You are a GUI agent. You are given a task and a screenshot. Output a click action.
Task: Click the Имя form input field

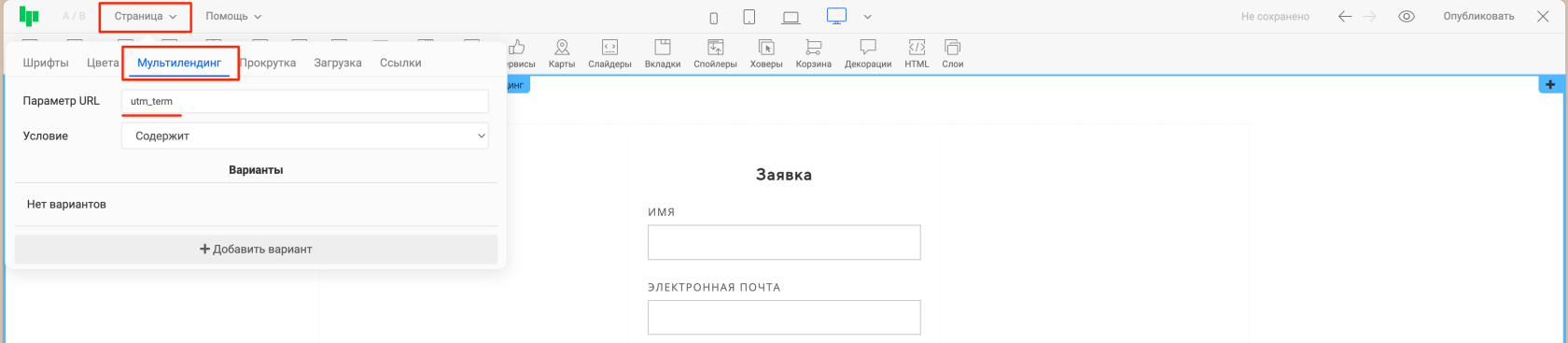(x=784, y=242)
